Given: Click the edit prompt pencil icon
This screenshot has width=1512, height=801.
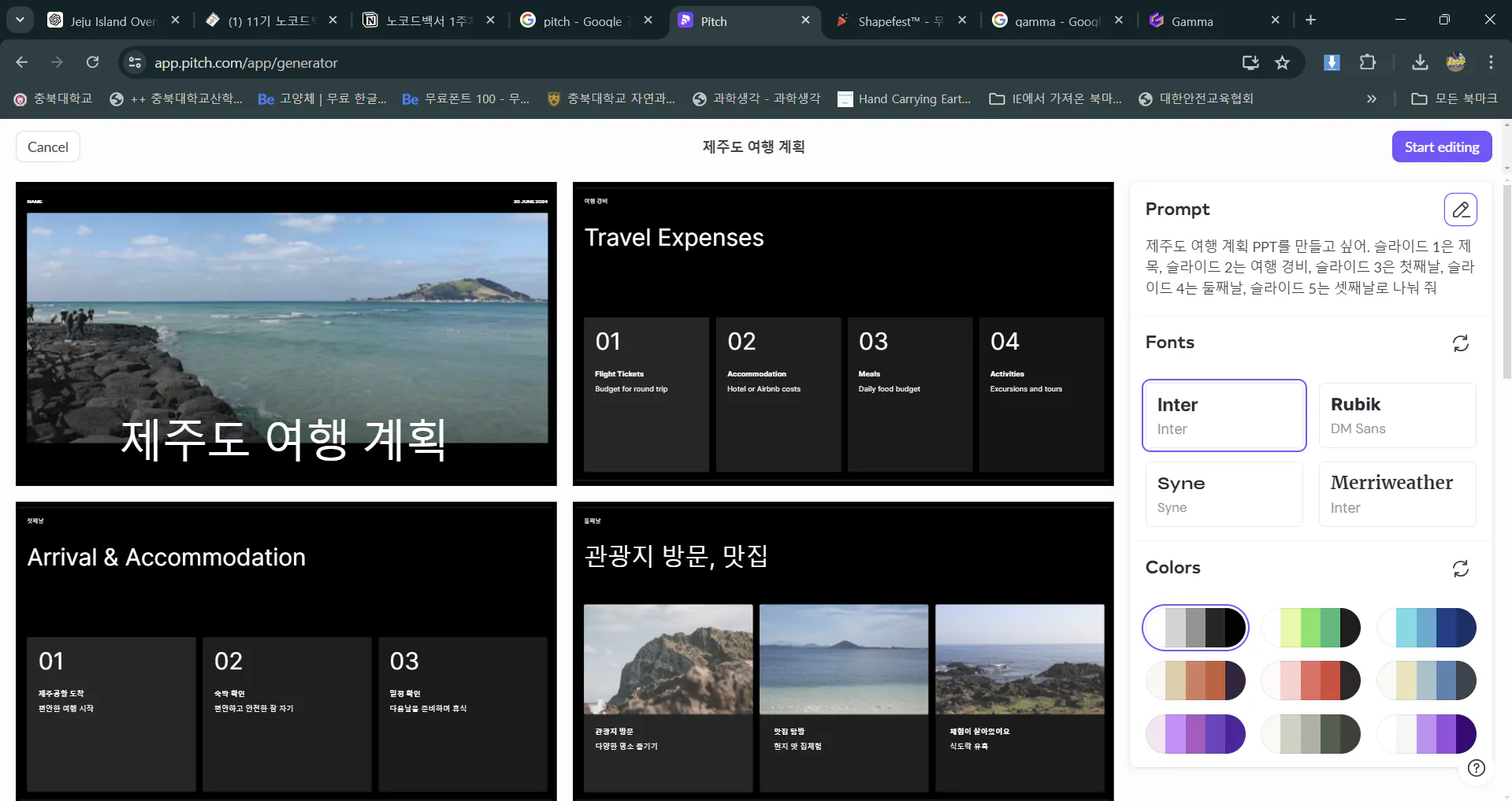Looking at the screenshot, I should point(1460,210).
